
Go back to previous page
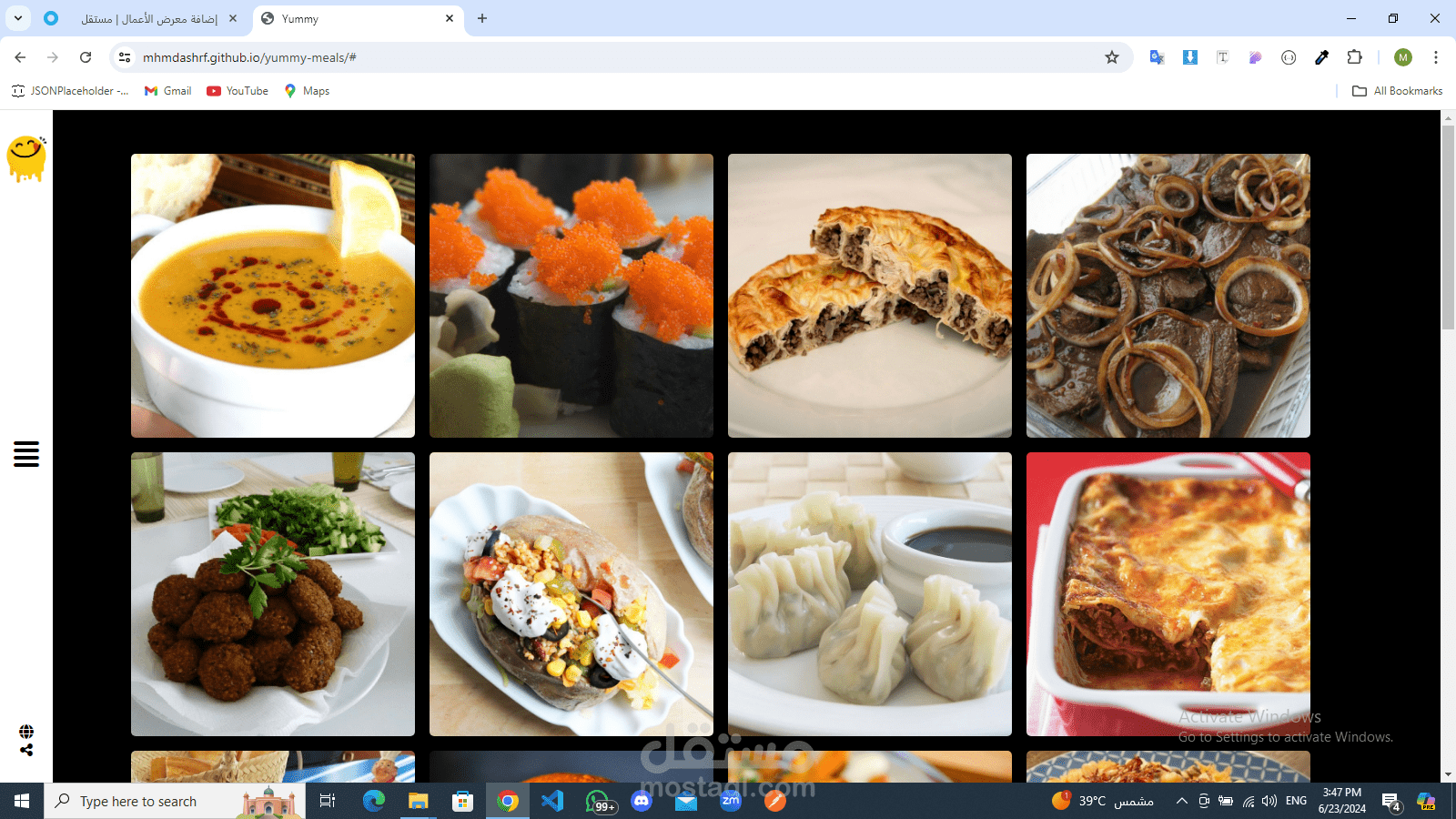click(20, 57)
